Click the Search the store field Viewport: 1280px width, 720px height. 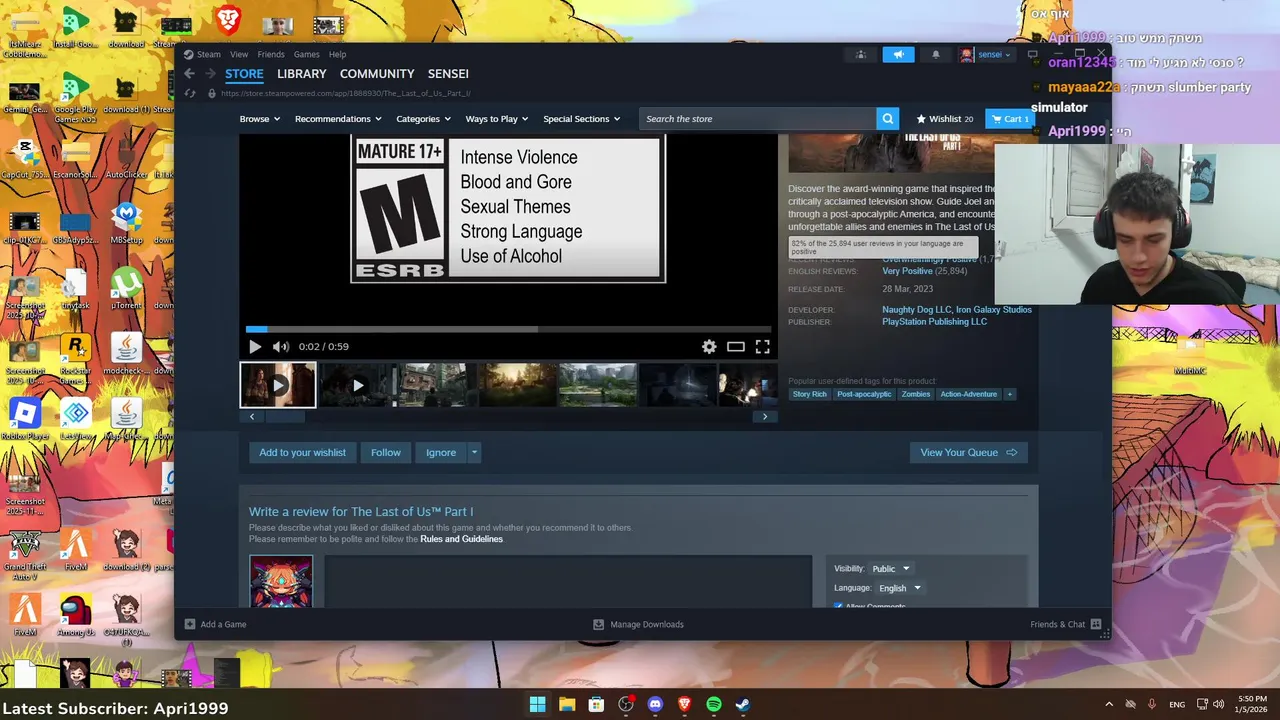(758, 119)
